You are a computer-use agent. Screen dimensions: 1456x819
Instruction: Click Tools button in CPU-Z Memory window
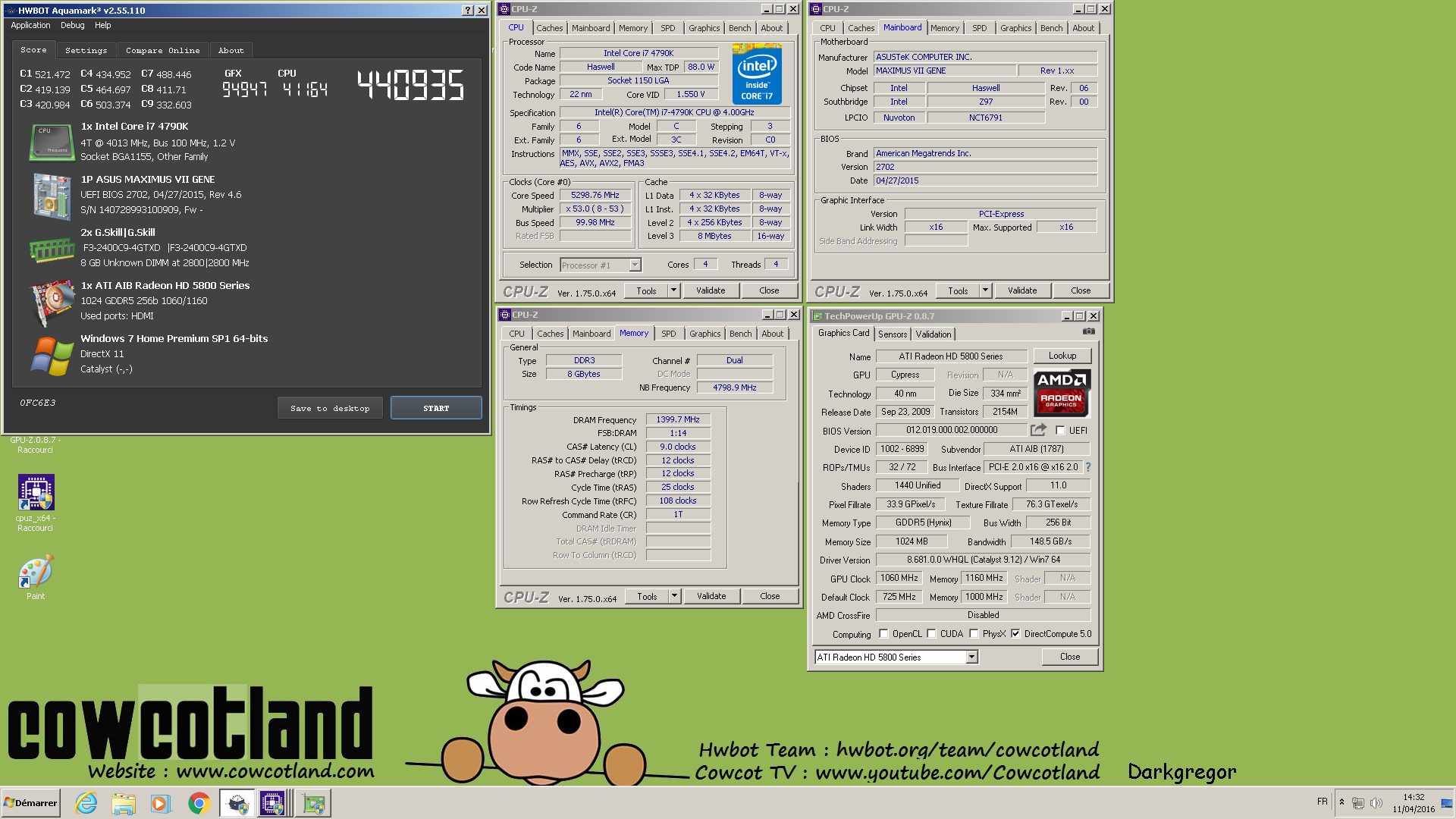click(647, 596)
